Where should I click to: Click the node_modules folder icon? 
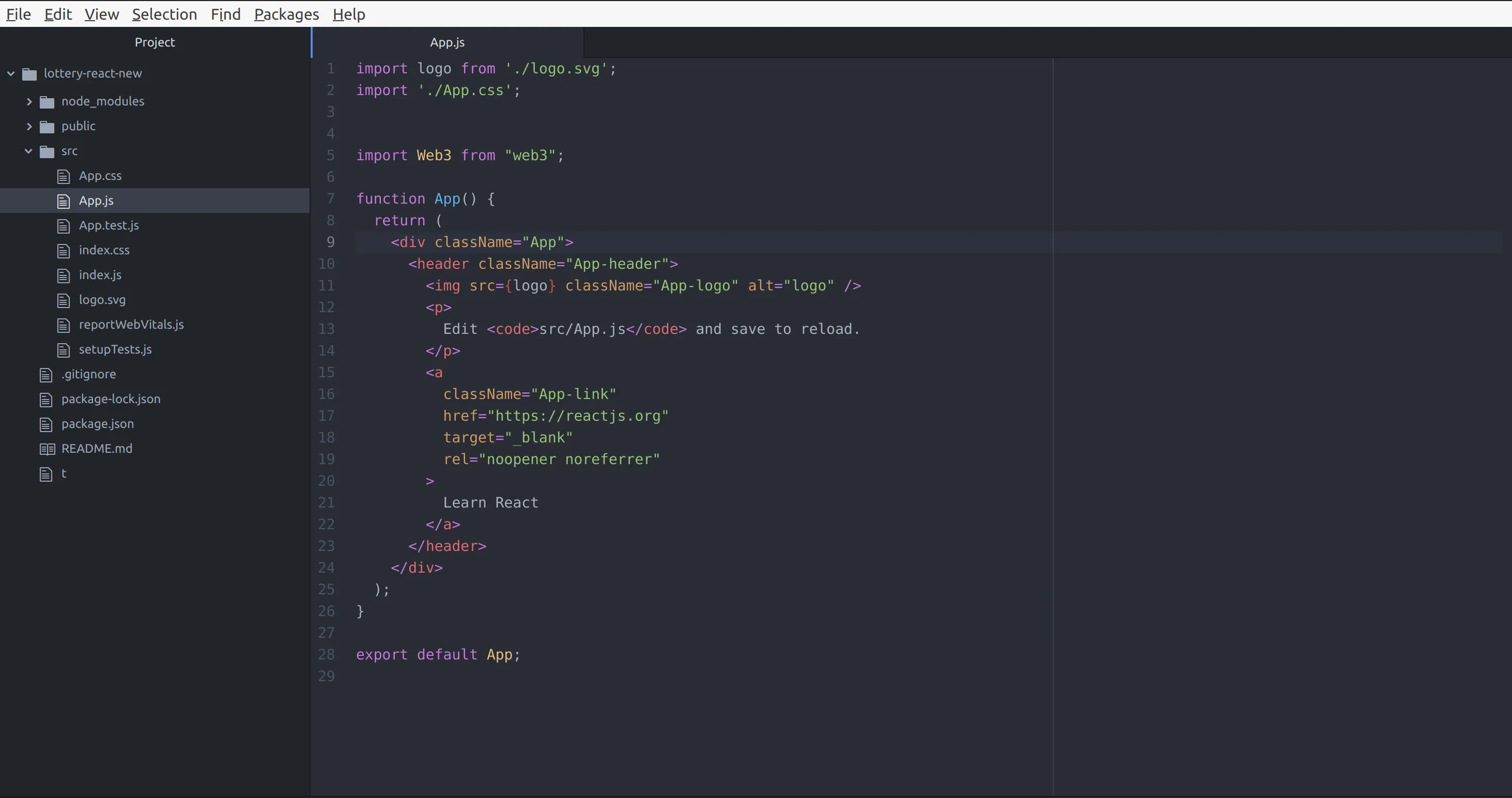47,102
